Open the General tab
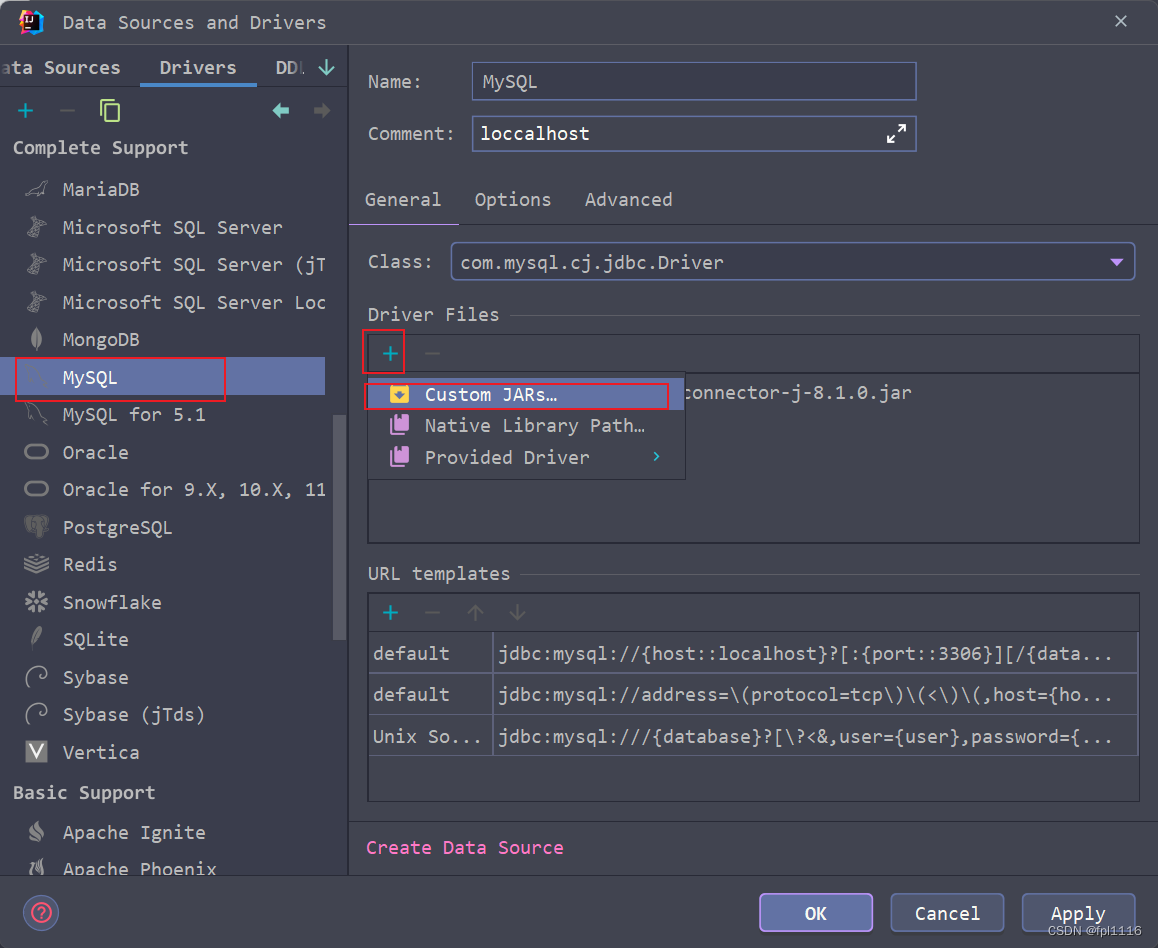Image resolution: width=1158 pixels, height=948 pixels. click(402, 199)
